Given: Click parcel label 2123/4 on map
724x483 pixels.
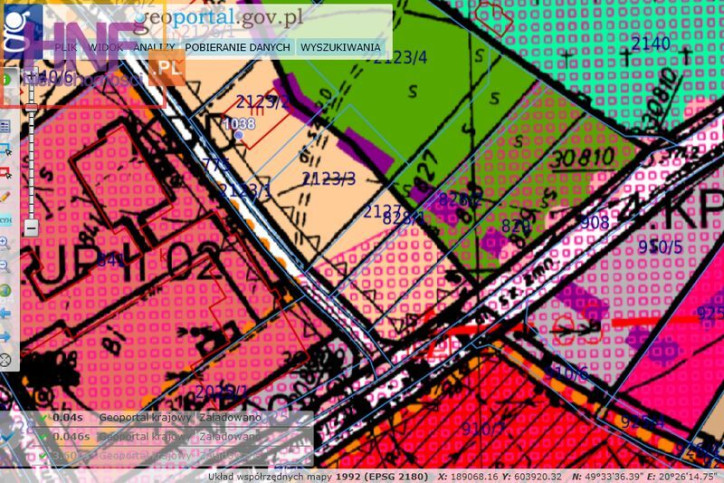Looking at the screenshot, I should (401, 58).
